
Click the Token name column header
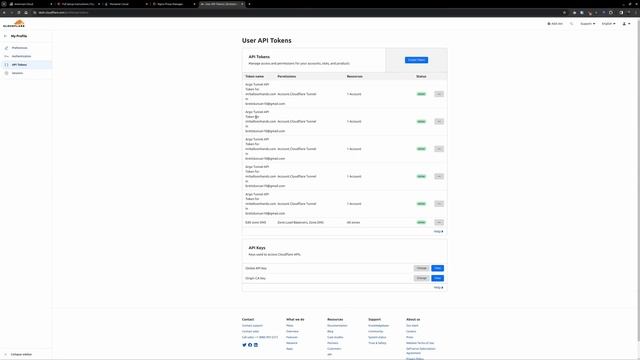pyautogui.click(x=254, y=76)
